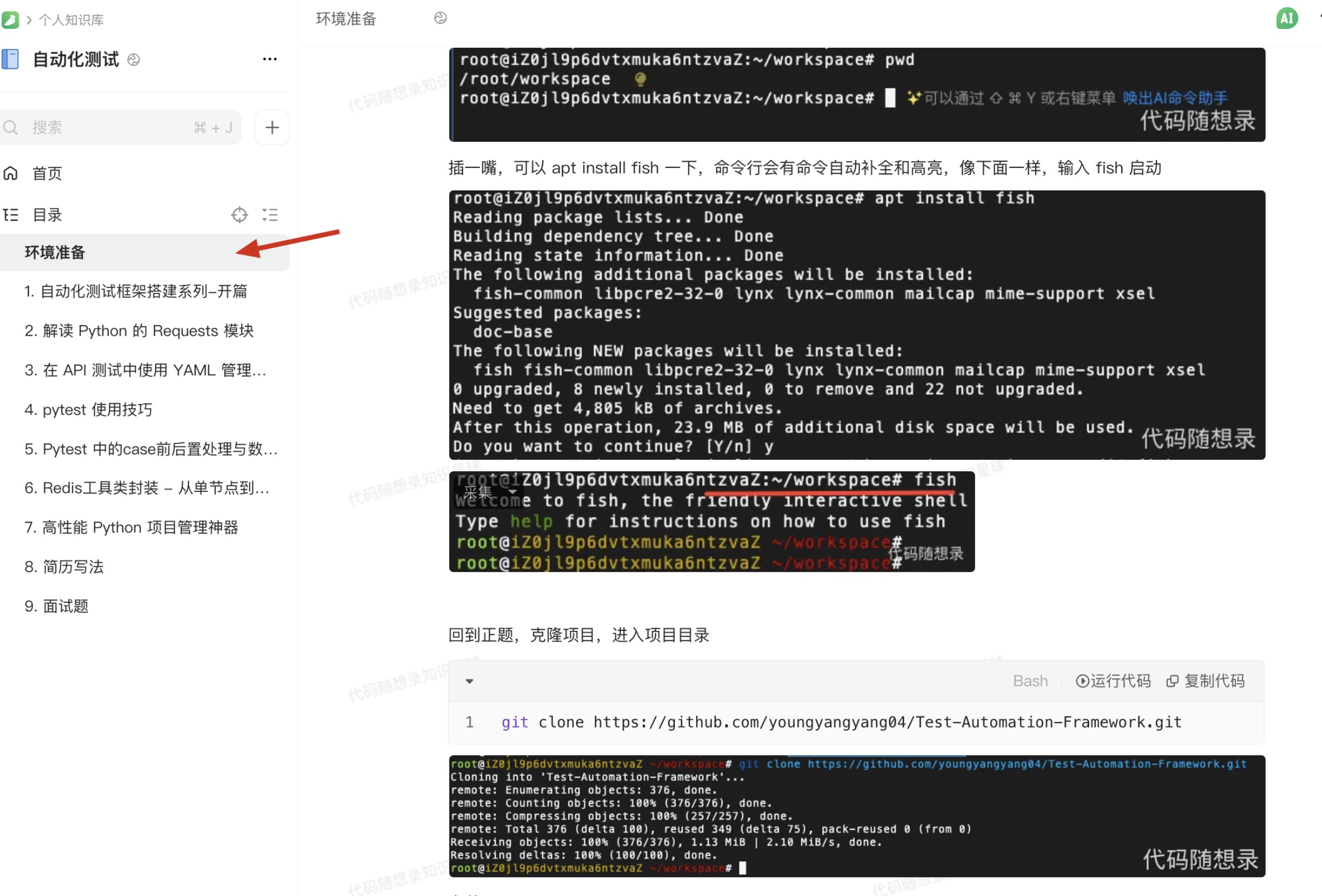Click the three-dots more options icon

tap(270, 59)
